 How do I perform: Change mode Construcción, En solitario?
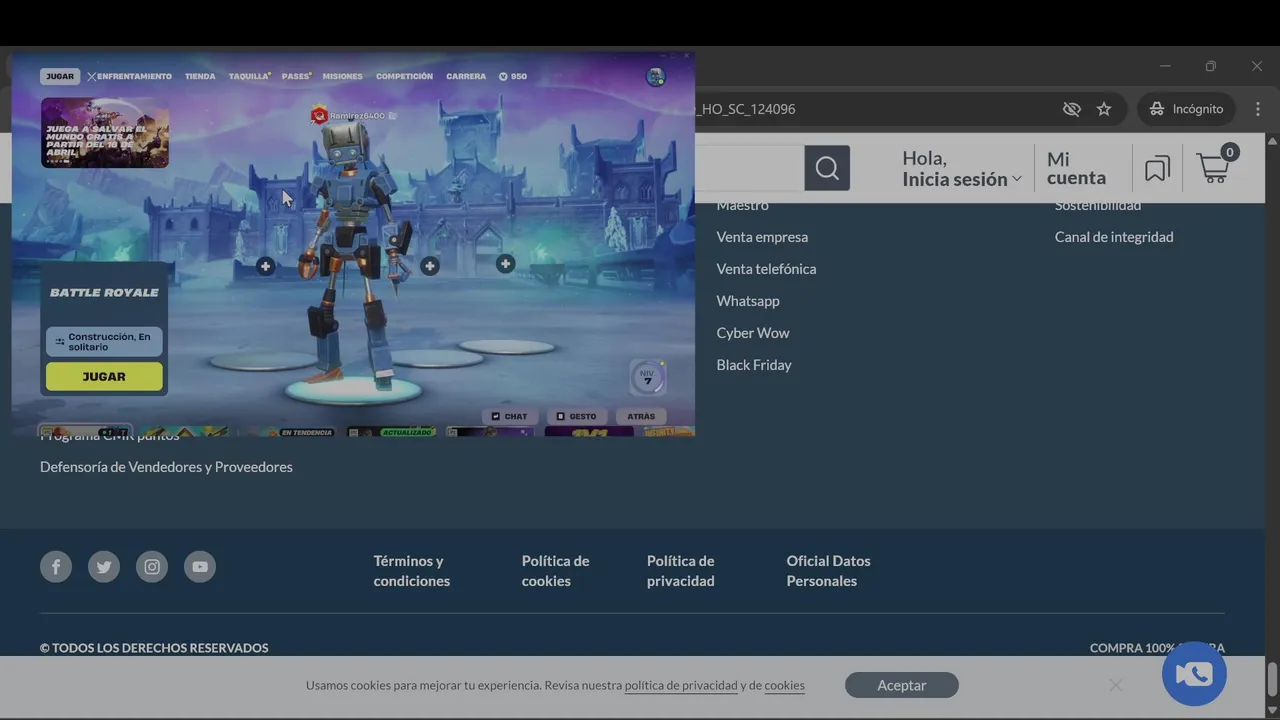pos(104,342)
